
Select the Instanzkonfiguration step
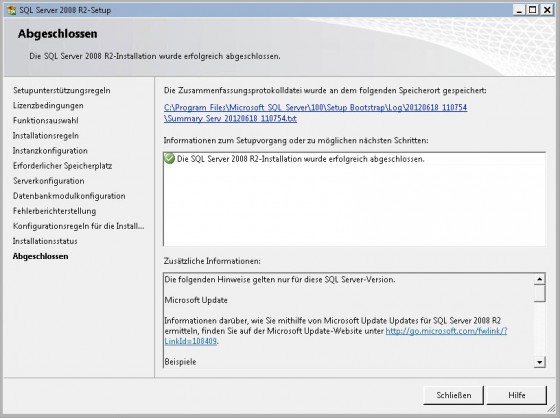click(x=50, y=150)
